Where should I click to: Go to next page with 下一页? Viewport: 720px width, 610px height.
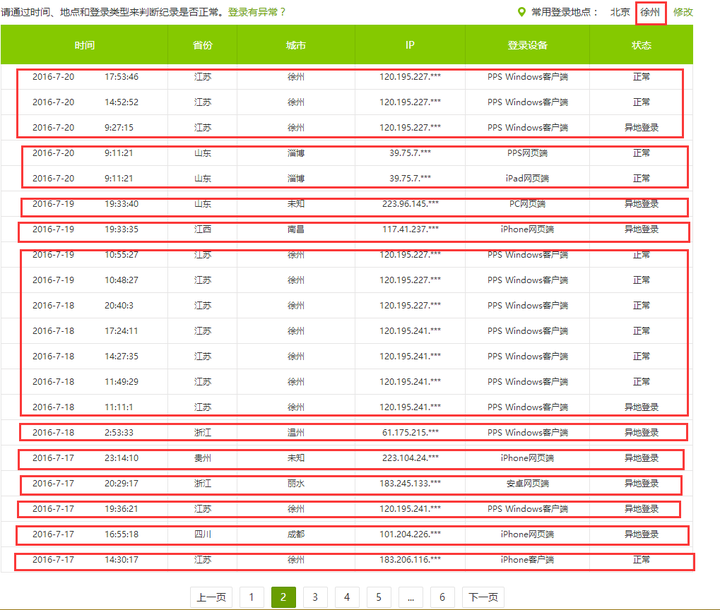(x=483, y=597)
